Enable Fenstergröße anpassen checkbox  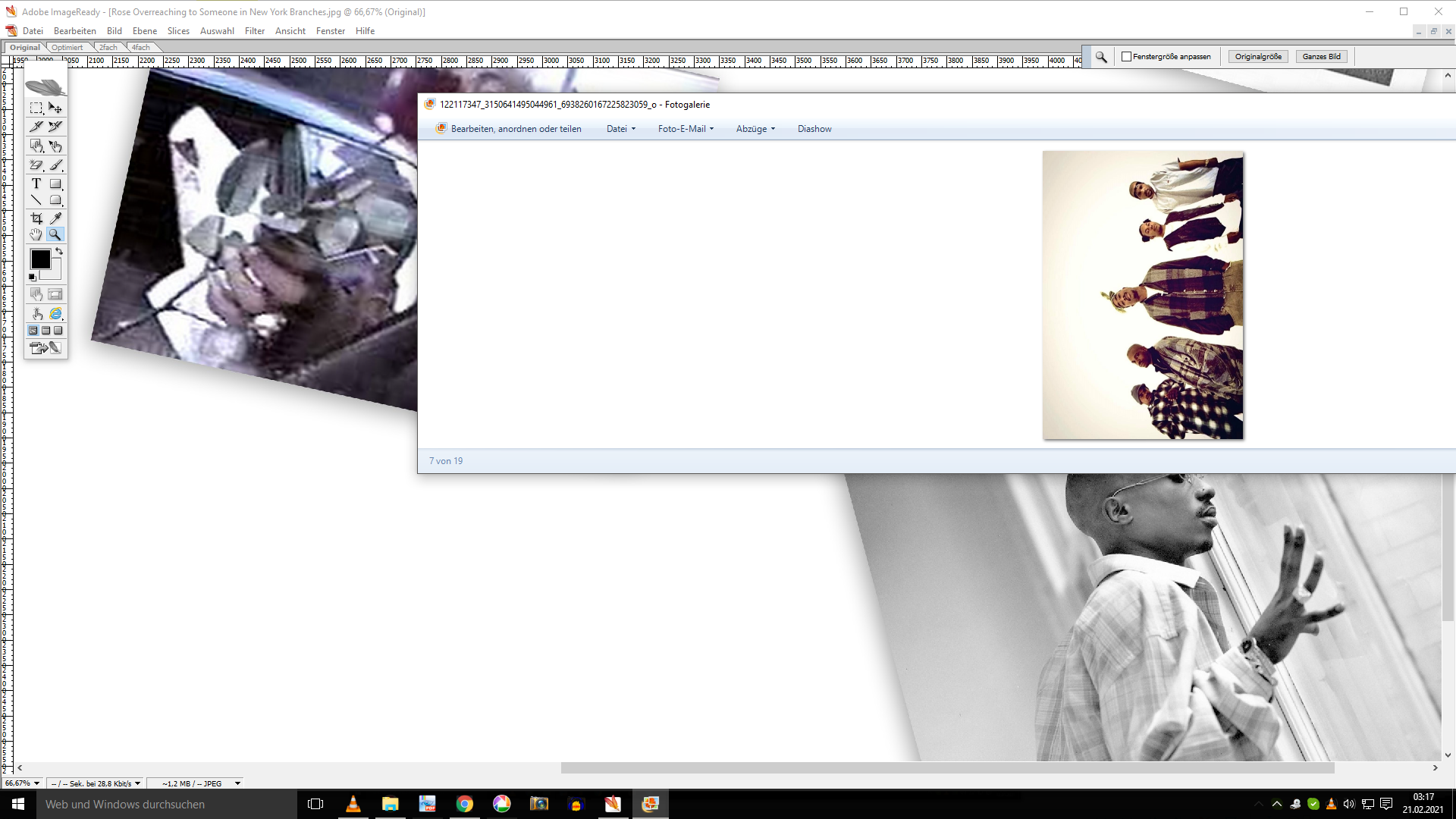1126,57
